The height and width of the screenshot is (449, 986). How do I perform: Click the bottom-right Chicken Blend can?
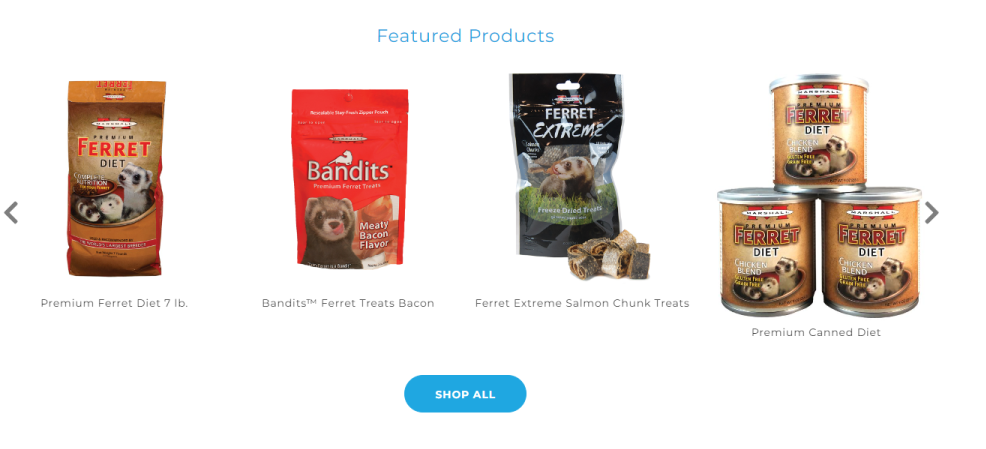coord(872,252)
